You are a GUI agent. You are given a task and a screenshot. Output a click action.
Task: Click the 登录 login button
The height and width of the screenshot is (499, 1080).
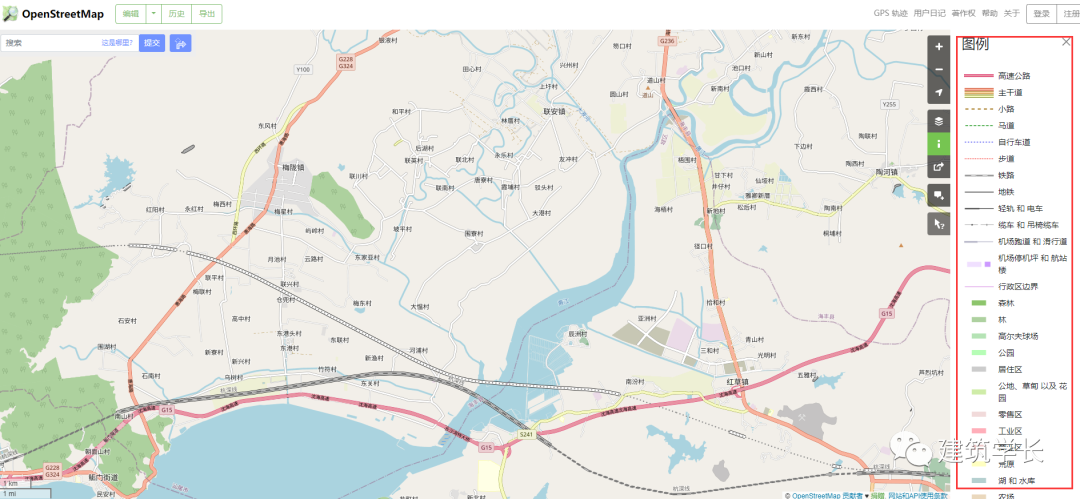(x=1041, y=14)
